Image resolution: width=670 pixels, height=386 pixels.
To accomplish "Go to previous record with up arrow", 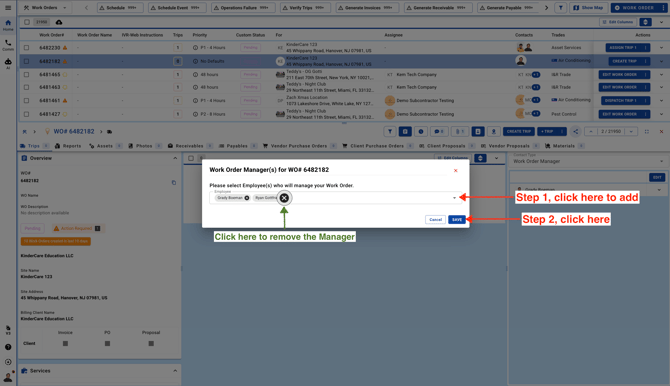I will [591, 132].
